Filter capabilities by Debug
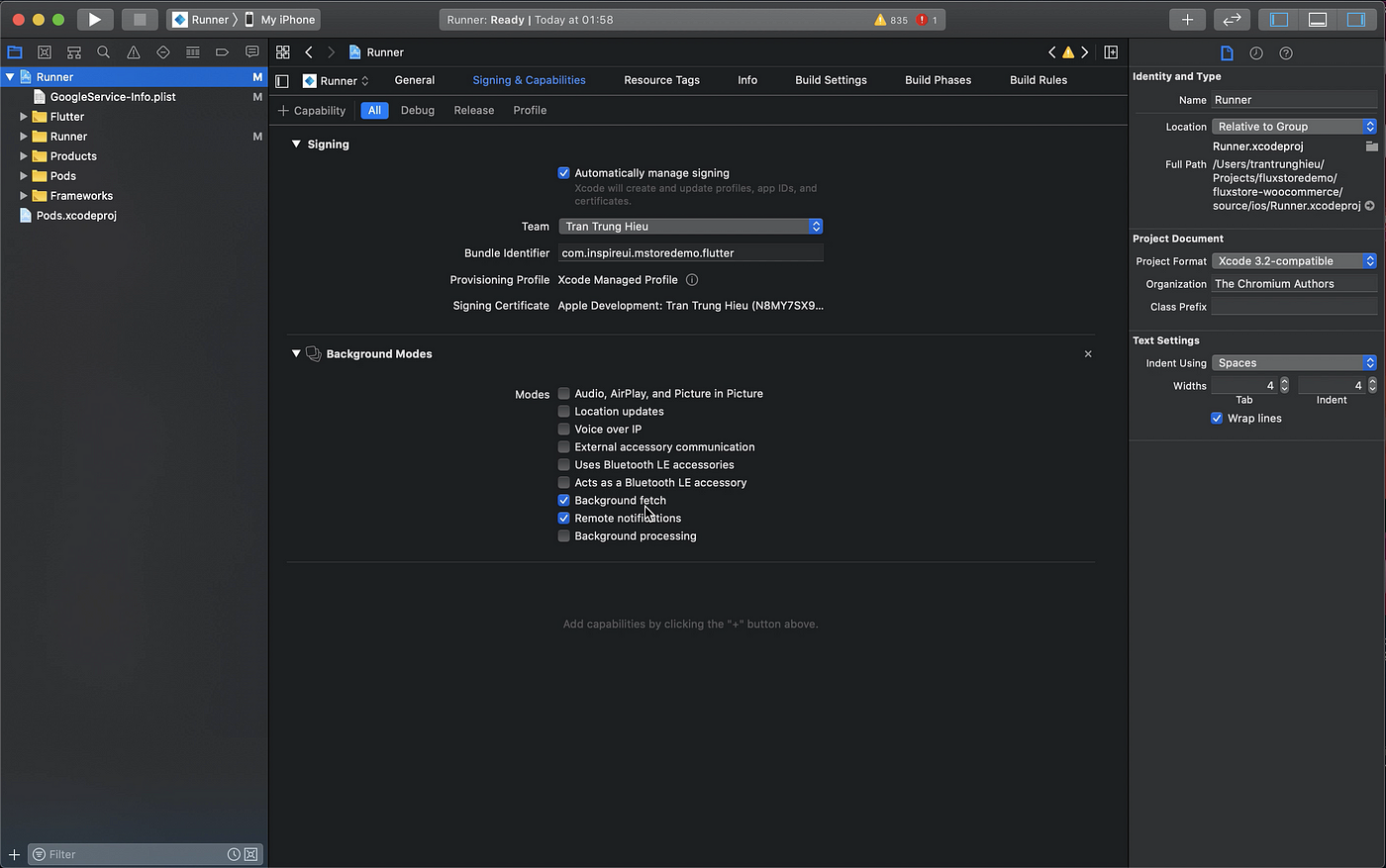This screenshot has width=1386, height=868. pos(418,111)
